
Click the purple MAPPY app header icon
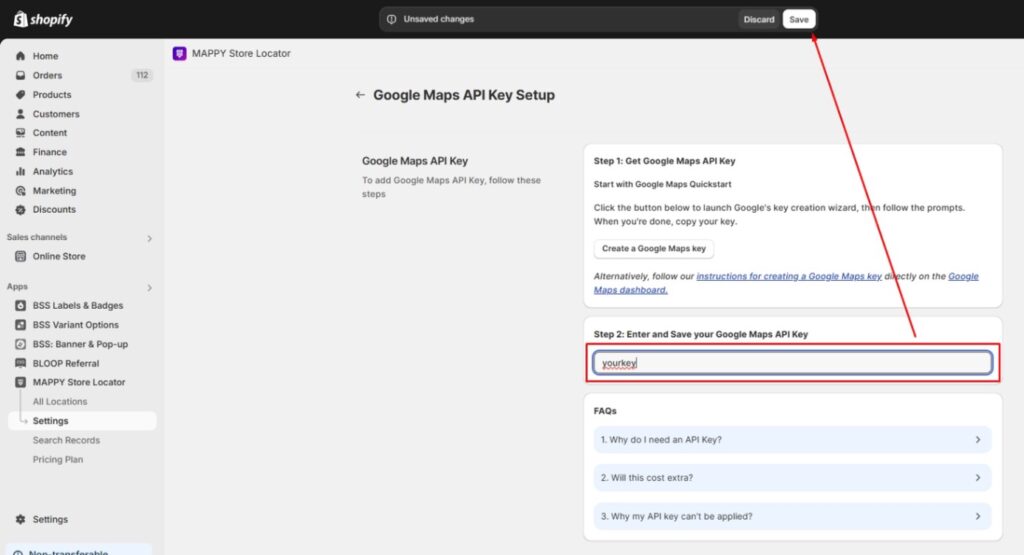click(x=180, y=54)
